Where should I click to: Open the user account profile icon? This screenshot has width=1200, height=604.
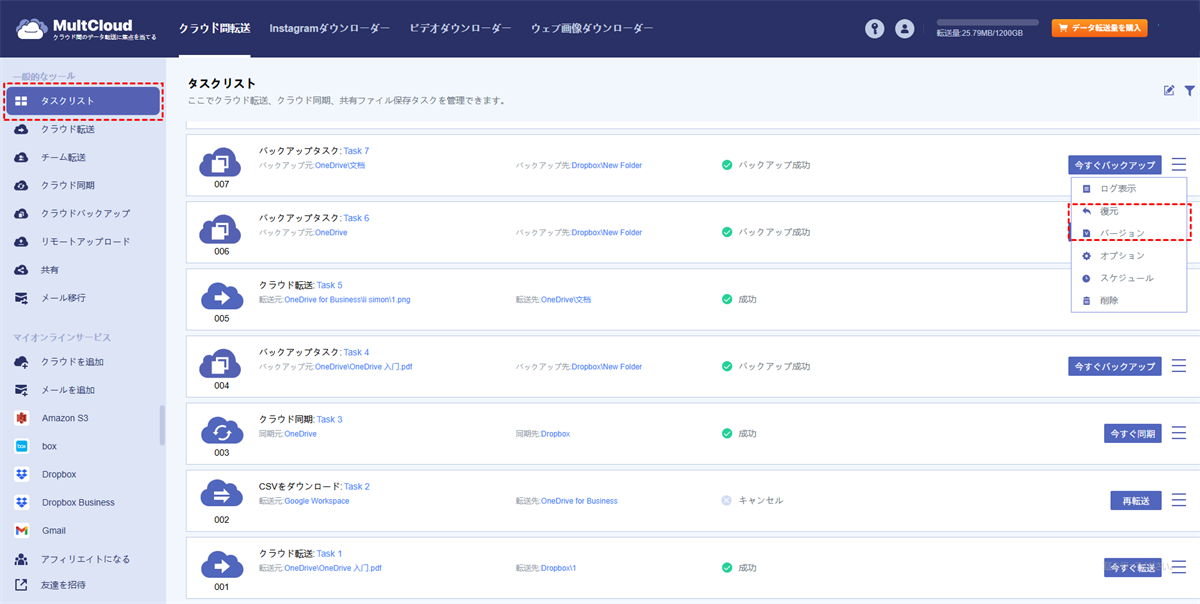click(905, 29)
